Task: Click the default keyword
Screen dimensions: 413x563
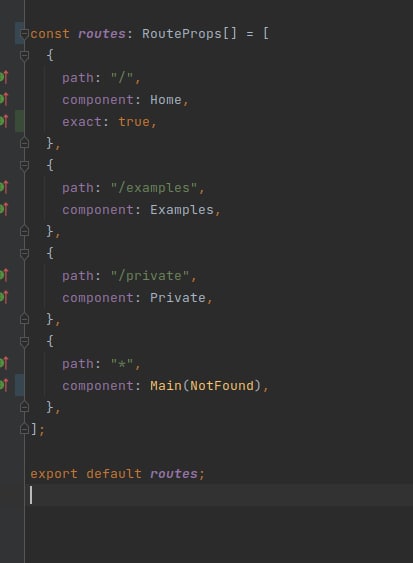Action: [x=114, y=474]
